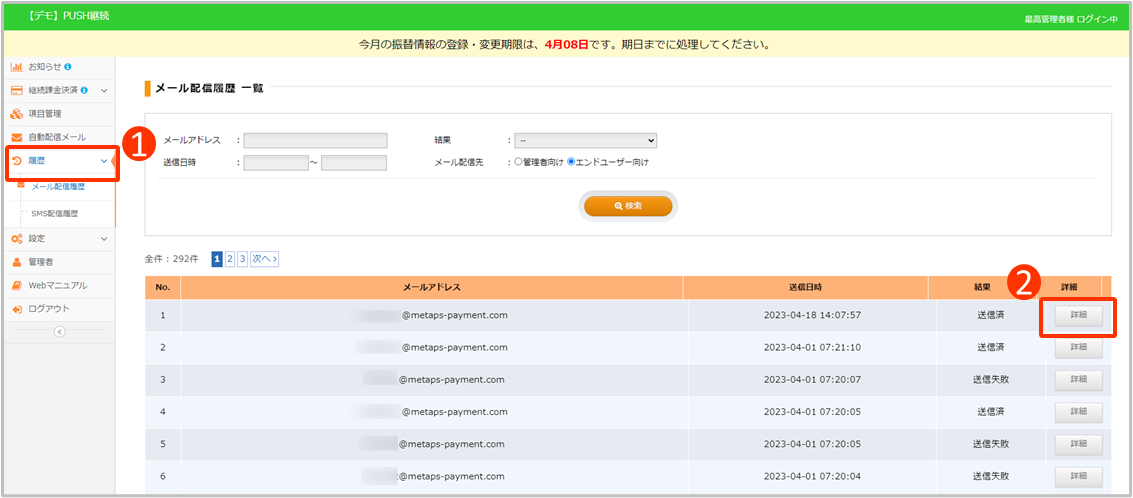
Task: Click the お知らせ bar chart icon
Action: [16, 67]
